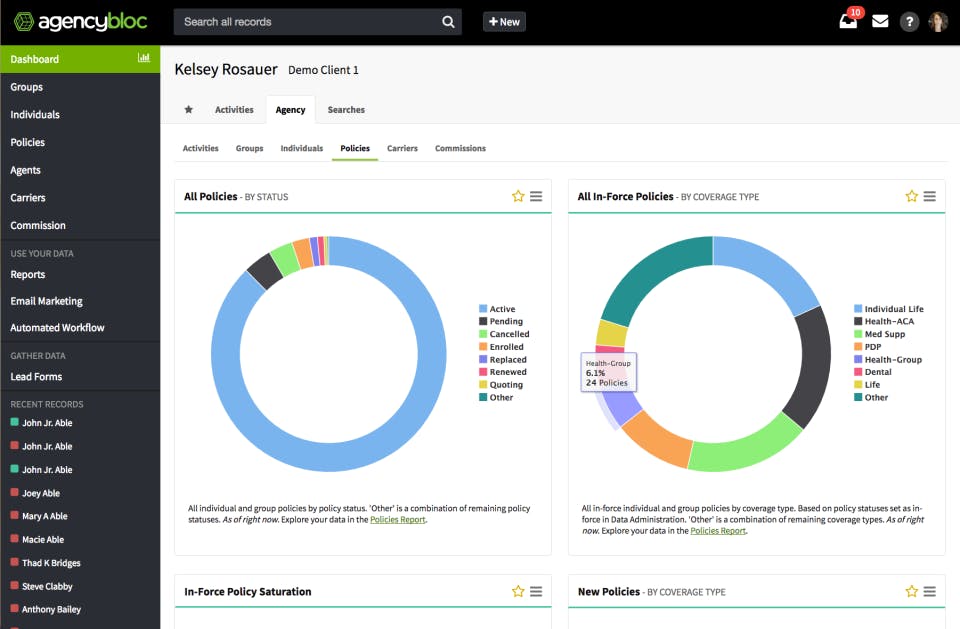This screenshot has width=960, height=629.
Task: Toggle Health-ACA legend entry
Action: pyautogui.click(x=884, y=321)
